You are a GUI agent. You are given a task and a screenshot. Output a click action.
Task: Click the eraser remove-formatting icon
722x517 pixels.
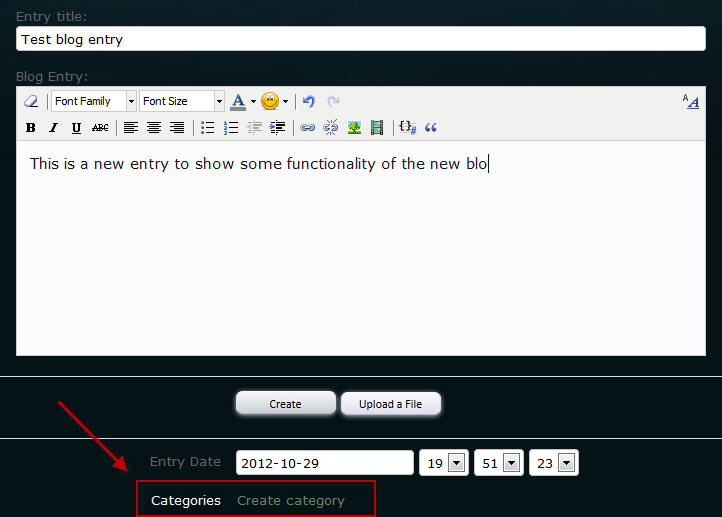coord(31,101)
